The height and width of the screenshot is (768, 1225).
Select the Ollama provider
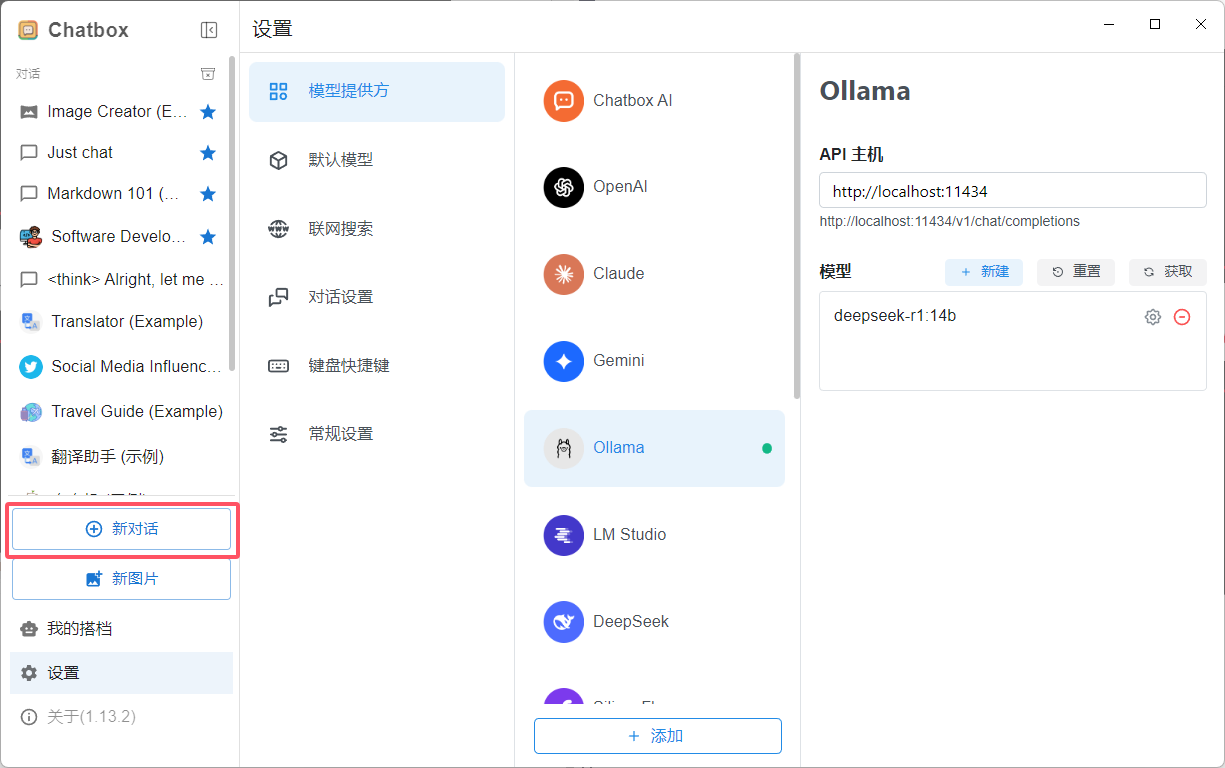[x=654, y=448]
